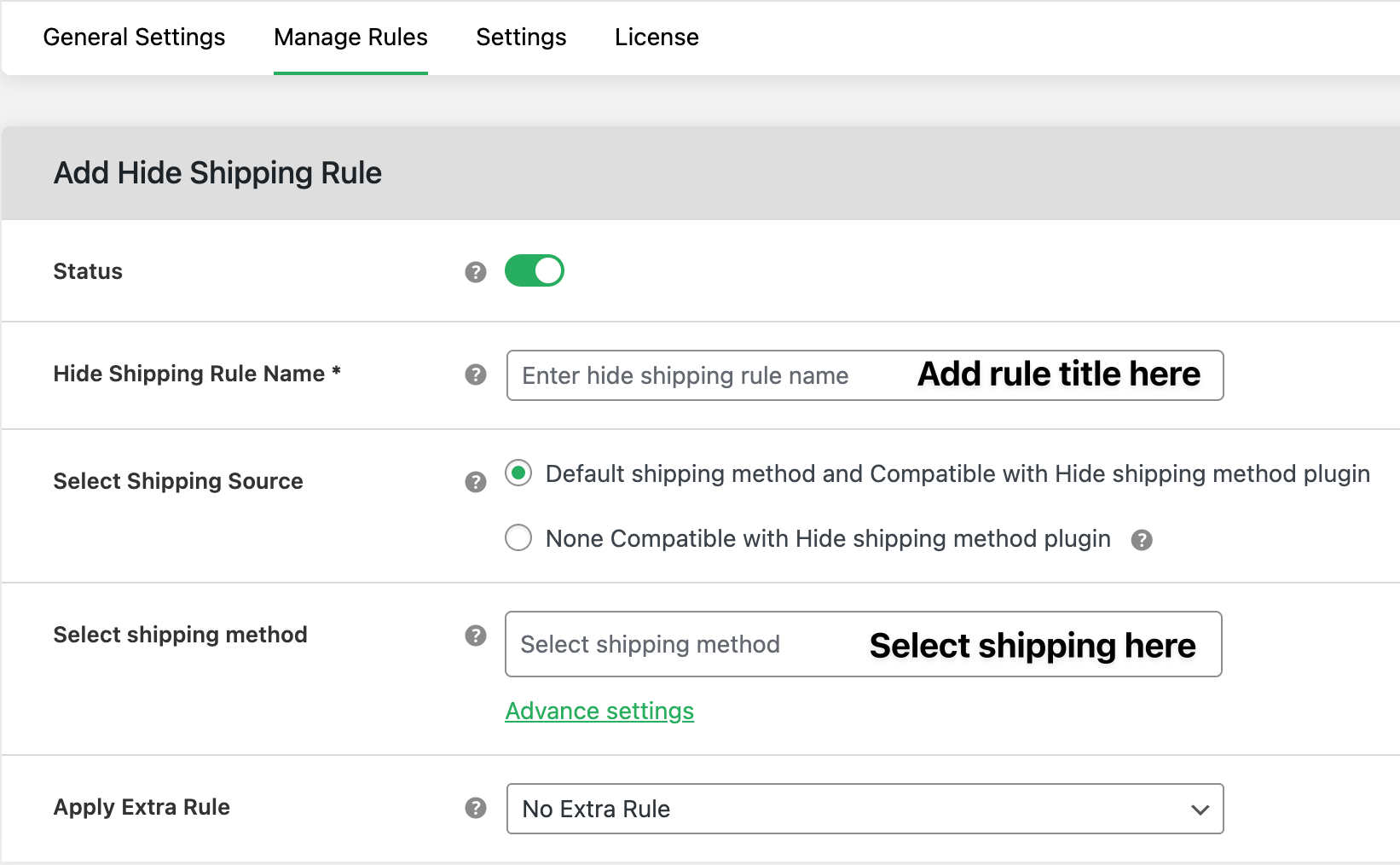Click help icon beside Select shipping method
This screenshot has width=1400, height=865.
[475, 635]
